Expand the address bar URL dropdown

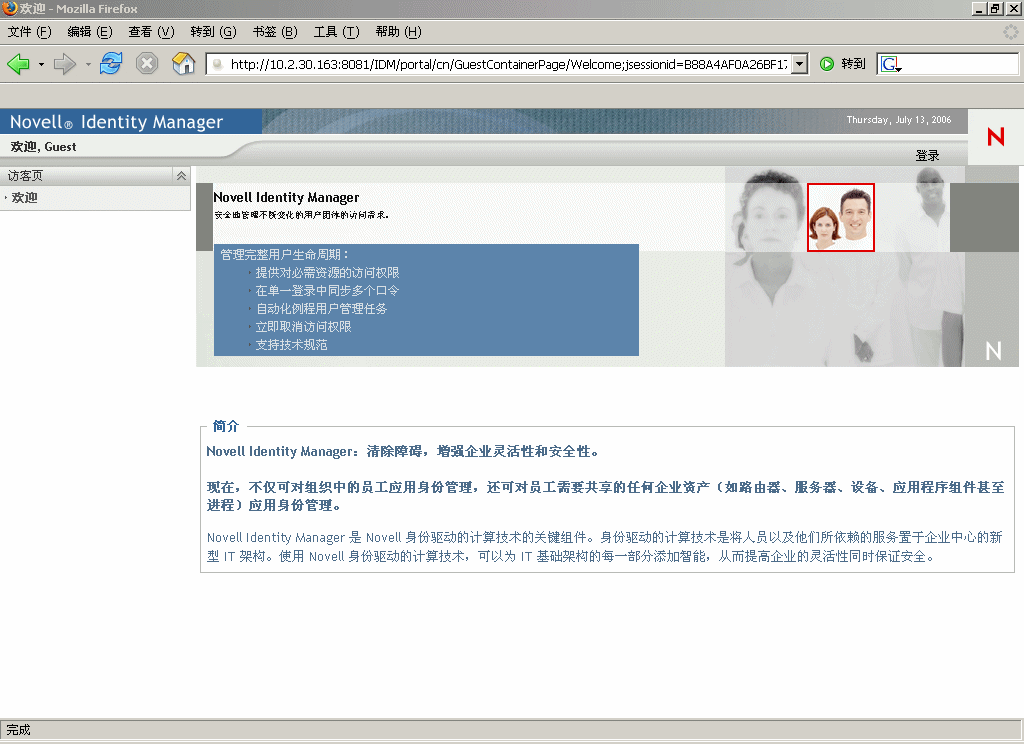[x=799, y=63]
